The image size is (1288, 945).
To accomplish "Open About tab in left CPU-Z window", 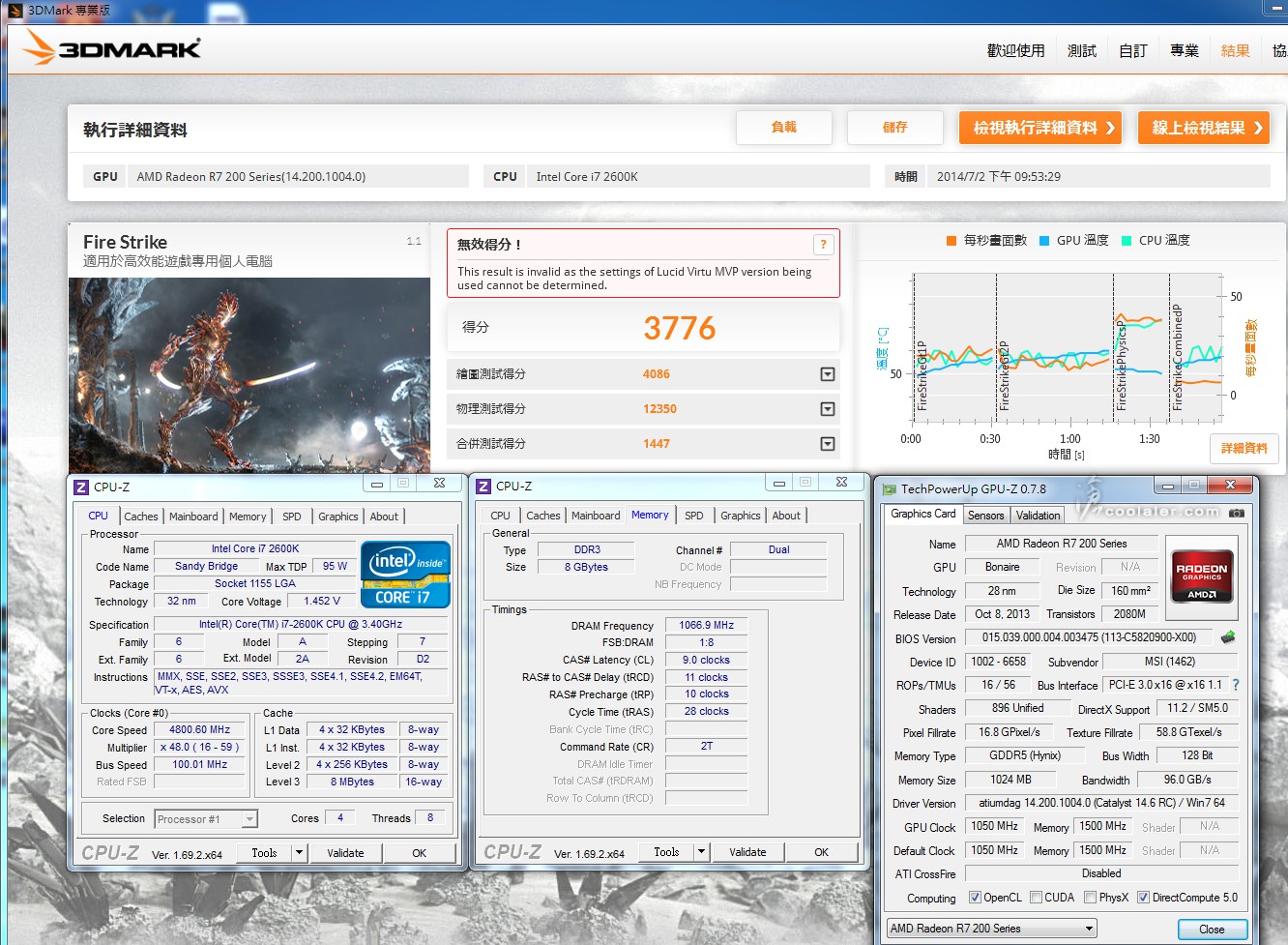I will pos(384,517).
